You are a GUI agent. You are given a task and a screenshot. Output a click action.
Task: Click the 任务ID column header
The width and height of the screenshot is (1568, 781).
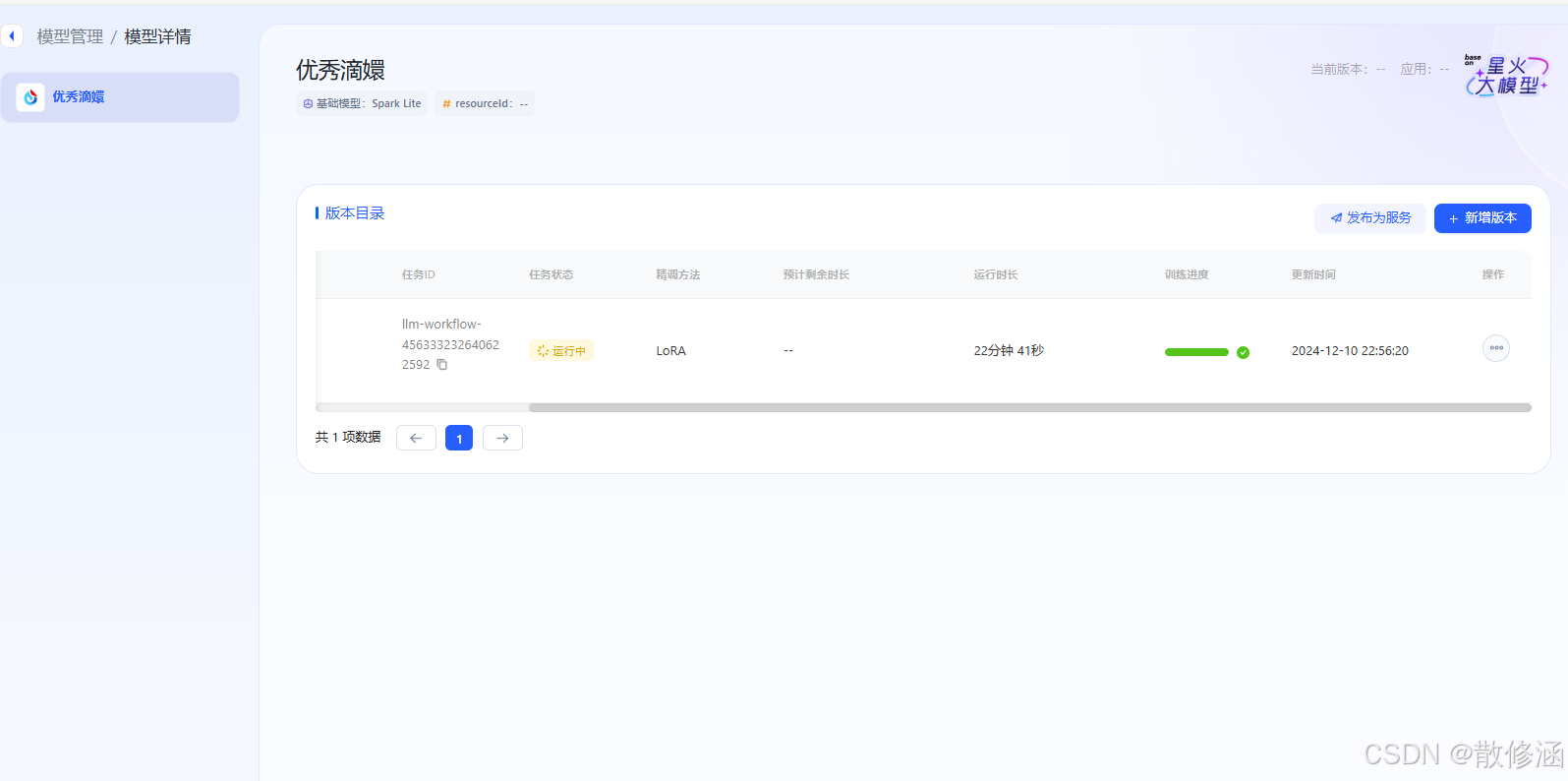418,274
